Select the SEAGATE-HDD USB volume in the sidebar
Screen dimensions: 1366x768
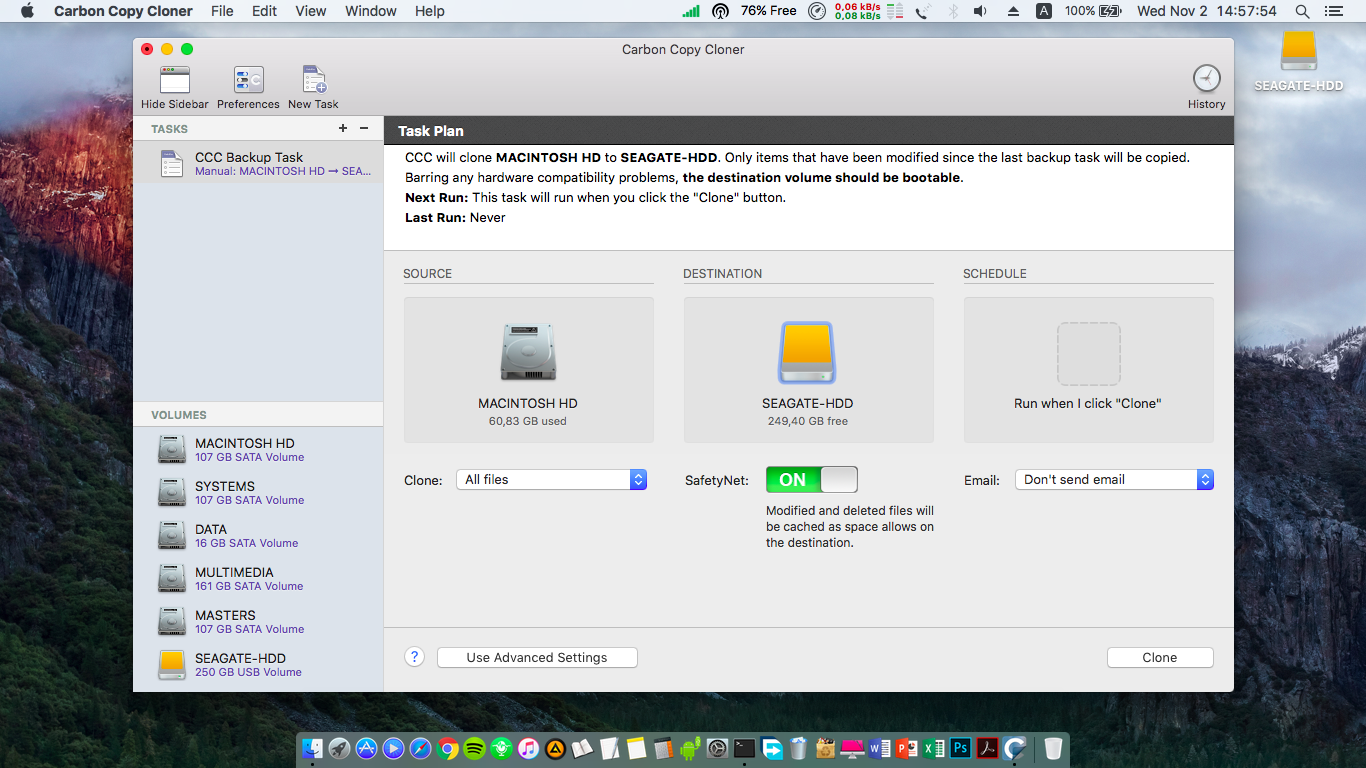pos(258,665)
